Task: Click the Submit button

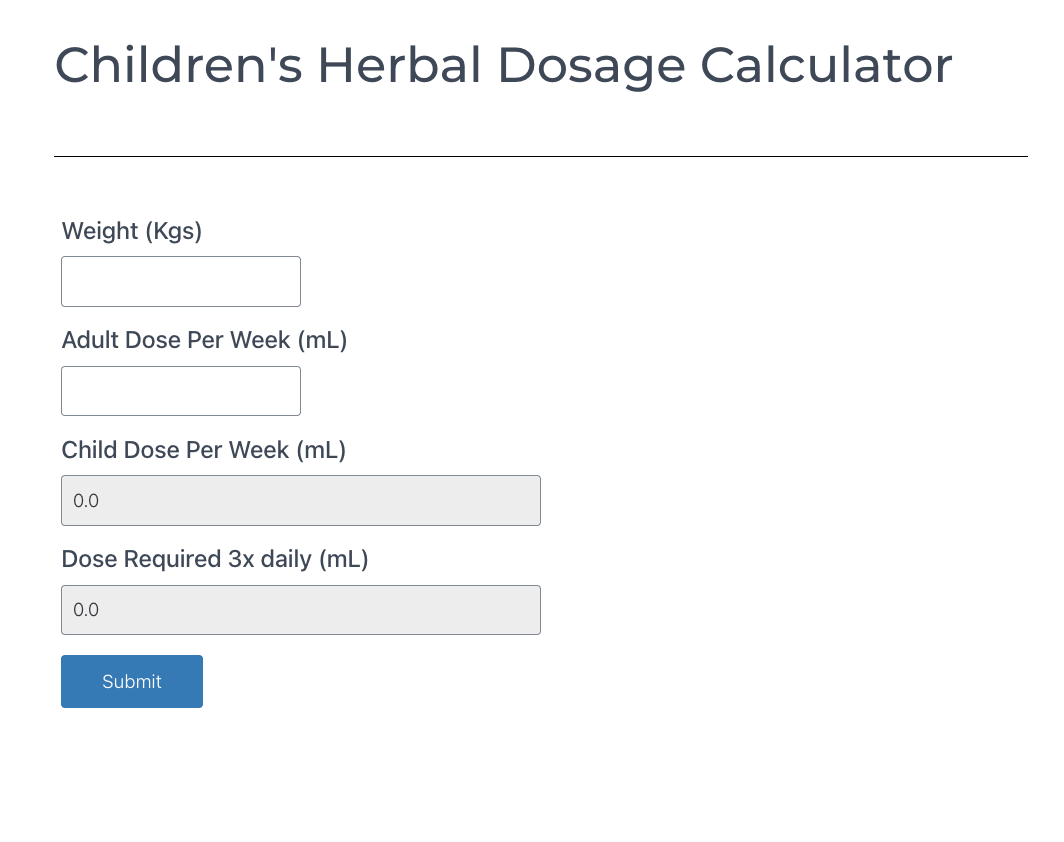Action: click(132, 681)
